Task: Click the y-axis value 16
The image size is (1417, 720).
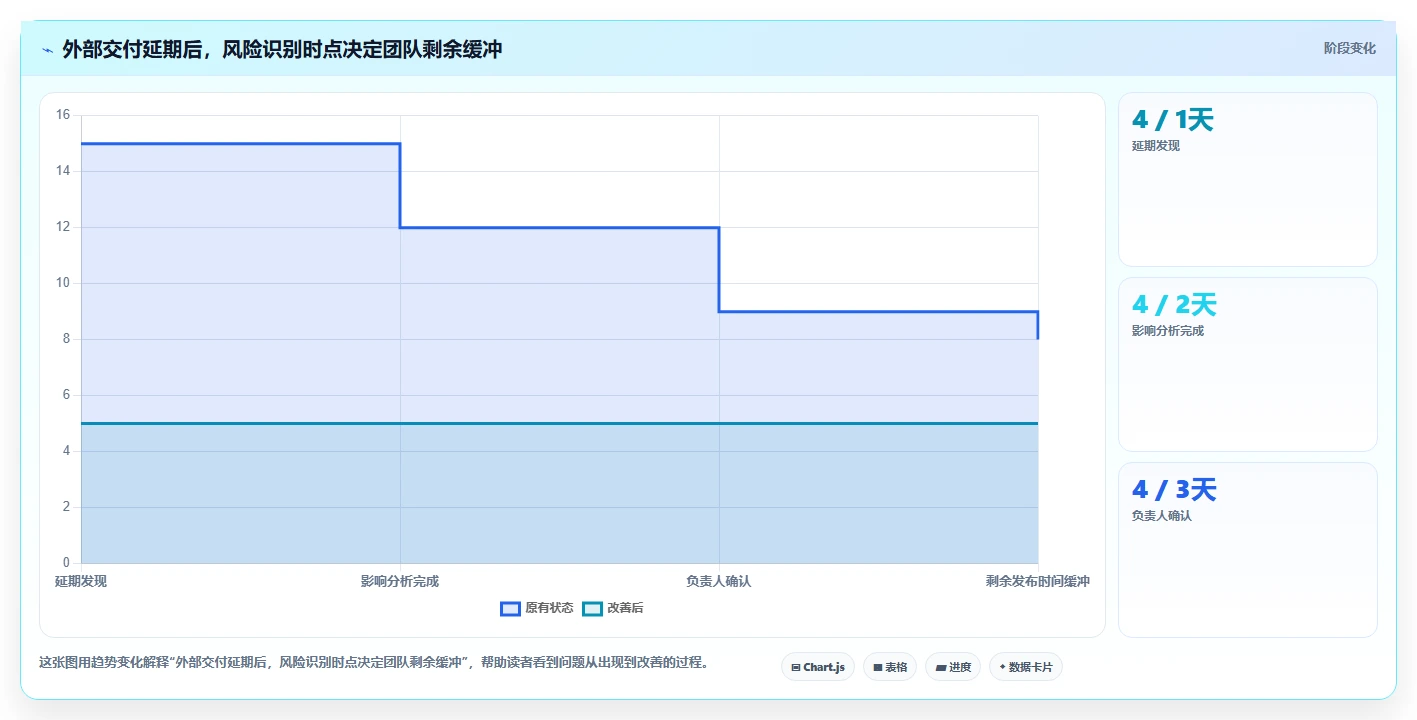Action: coord(63,115)
